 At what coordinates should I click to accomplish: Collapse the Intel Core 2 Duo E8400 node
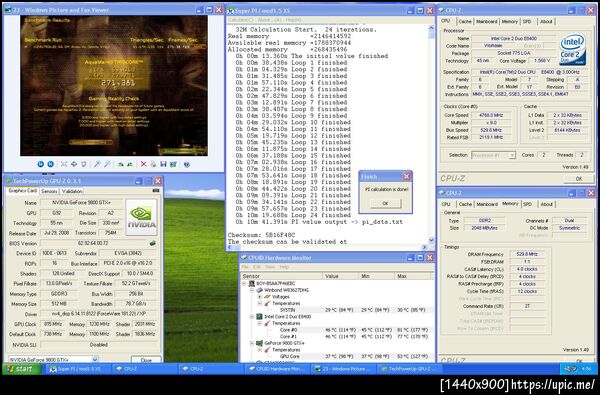pos(252,317)
